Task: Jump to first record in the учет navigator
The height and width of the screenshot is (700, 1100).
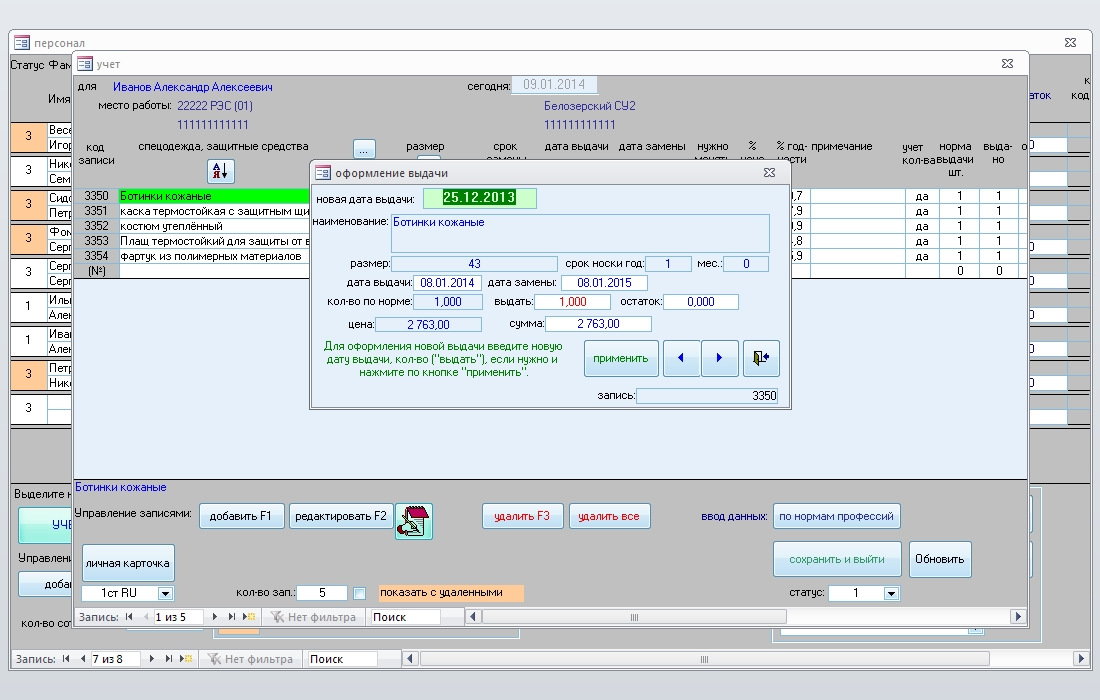Action: point(131,617)
